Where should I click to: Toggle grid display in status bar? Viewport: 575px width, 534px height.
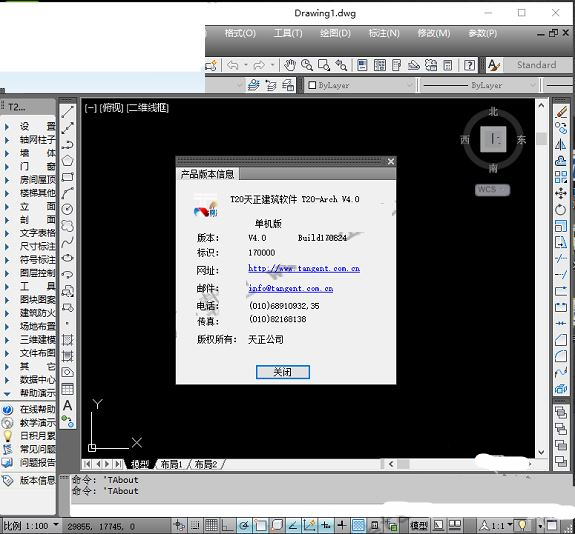click(211, 525)
